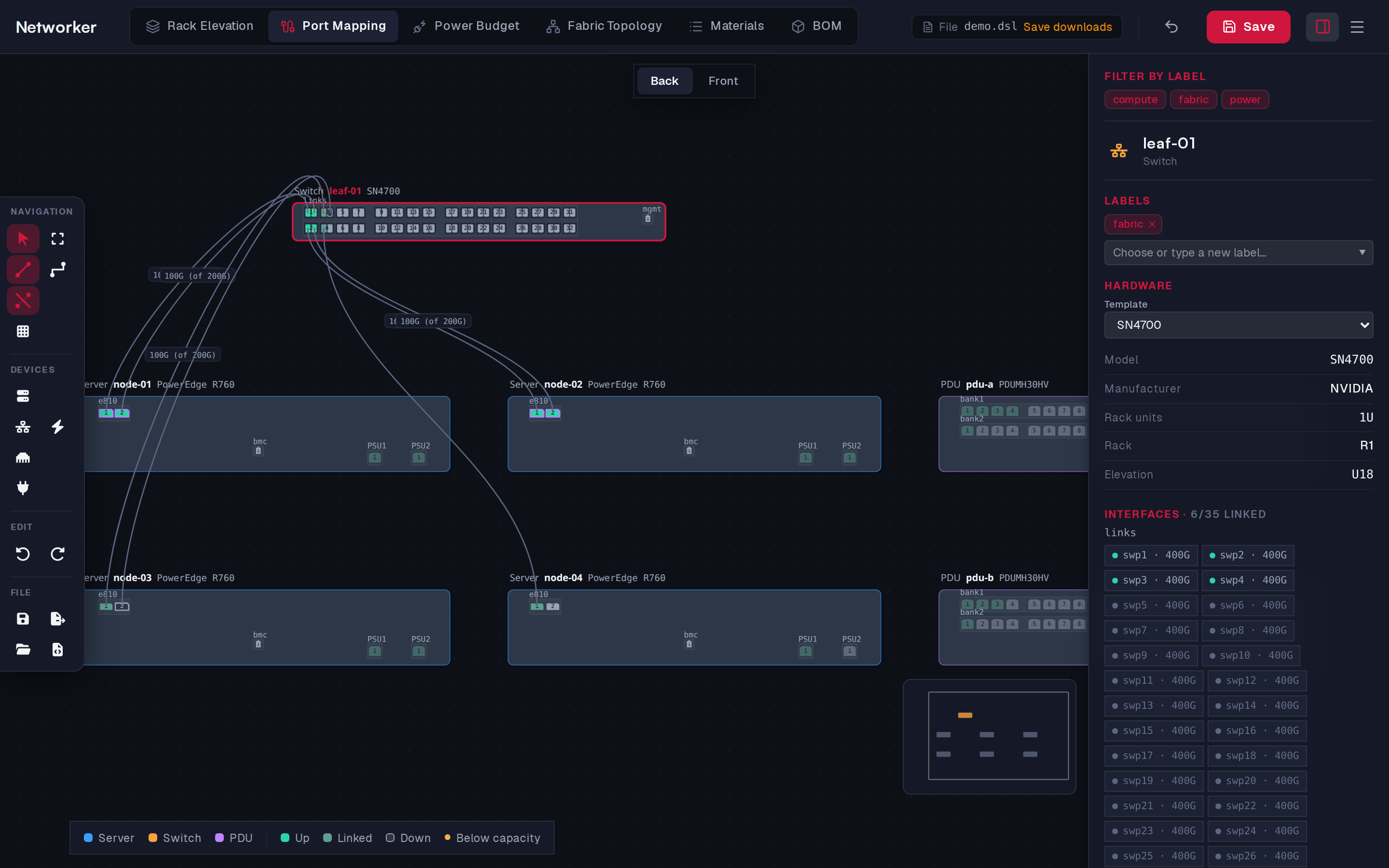Screen dimensions: 1389x868
Task: Choose the routed connector tool
Action: pos(57,270)
